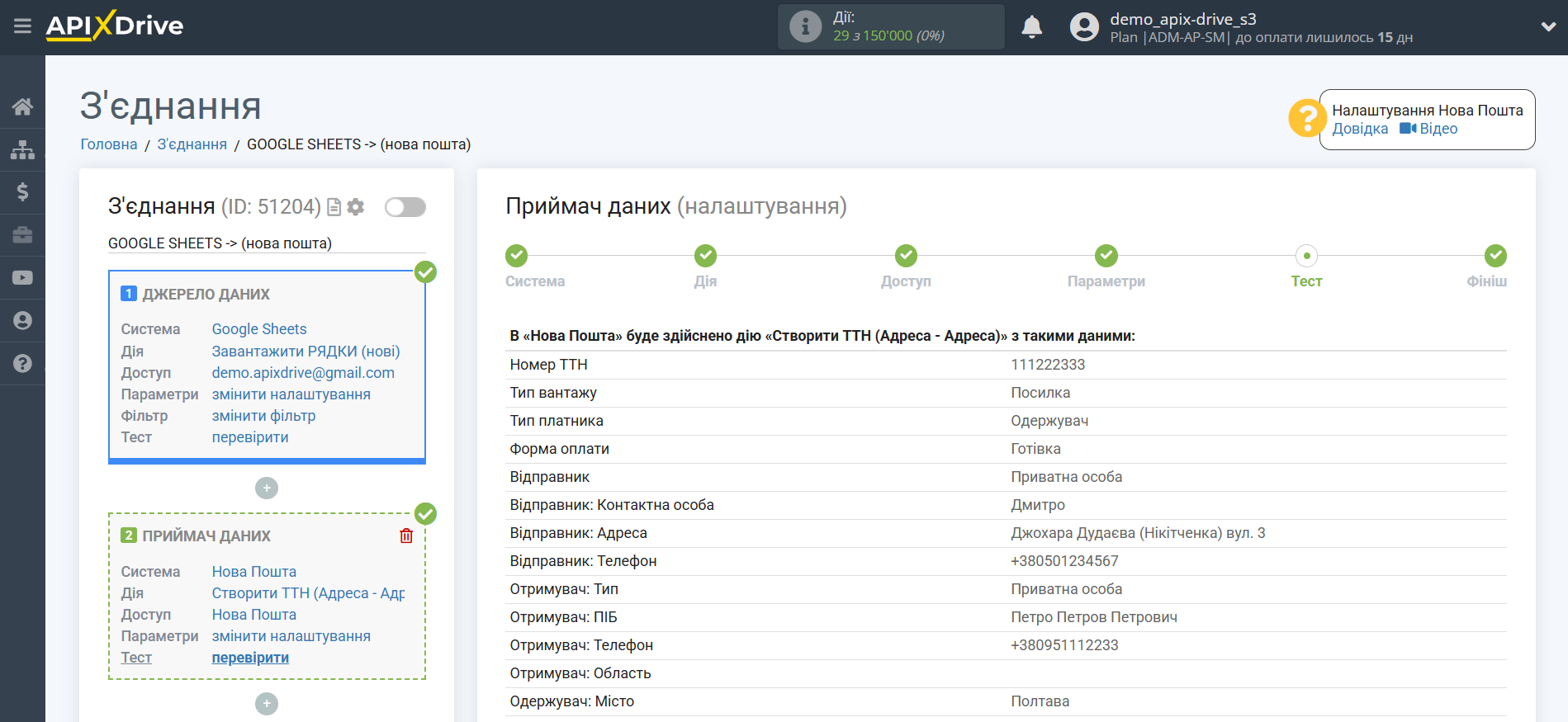Go to Головна breadcrumb
The image size is (1568, 722).
(109, 144)
